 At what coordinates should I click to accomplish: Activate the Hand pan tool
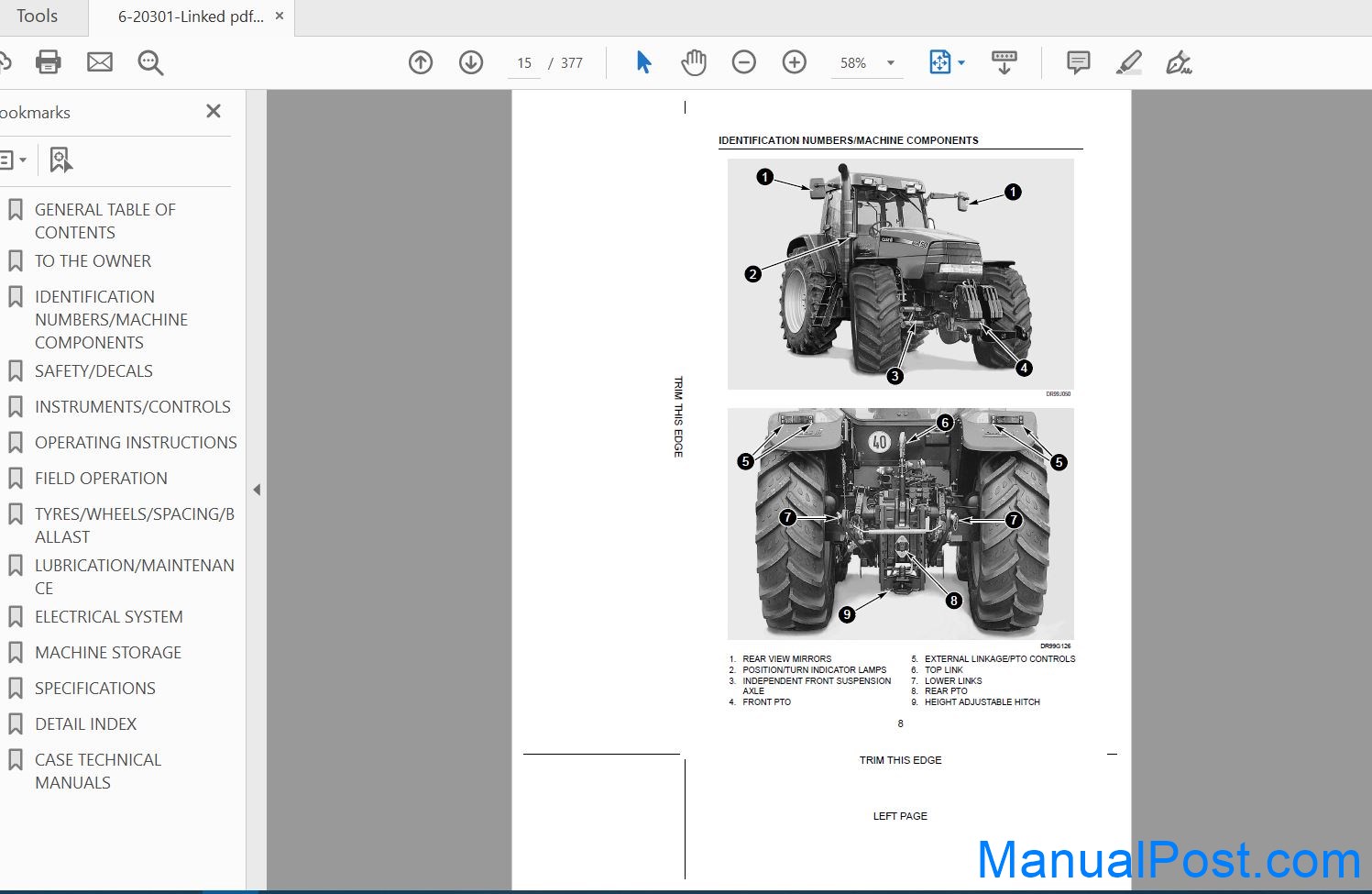pyautogui.click(x=694, y=62)
